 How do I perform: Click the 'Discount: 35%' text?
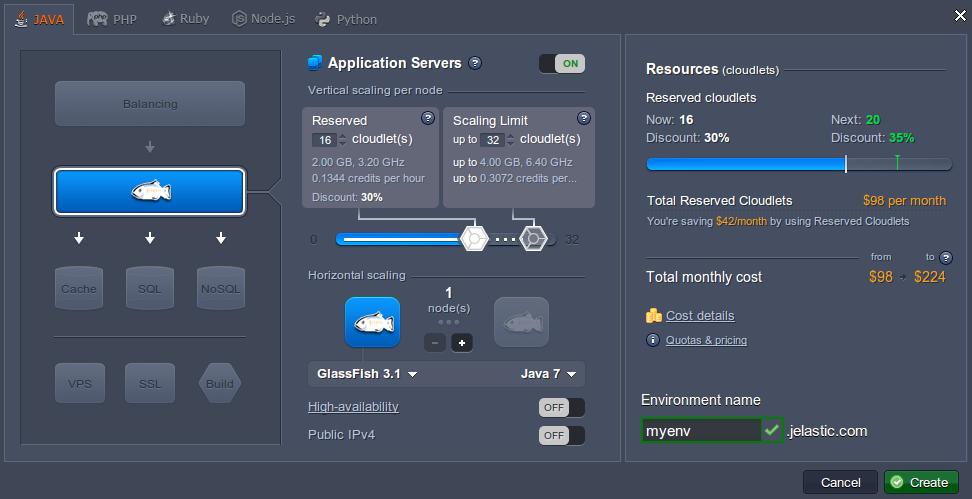click(x=872, y=138)
